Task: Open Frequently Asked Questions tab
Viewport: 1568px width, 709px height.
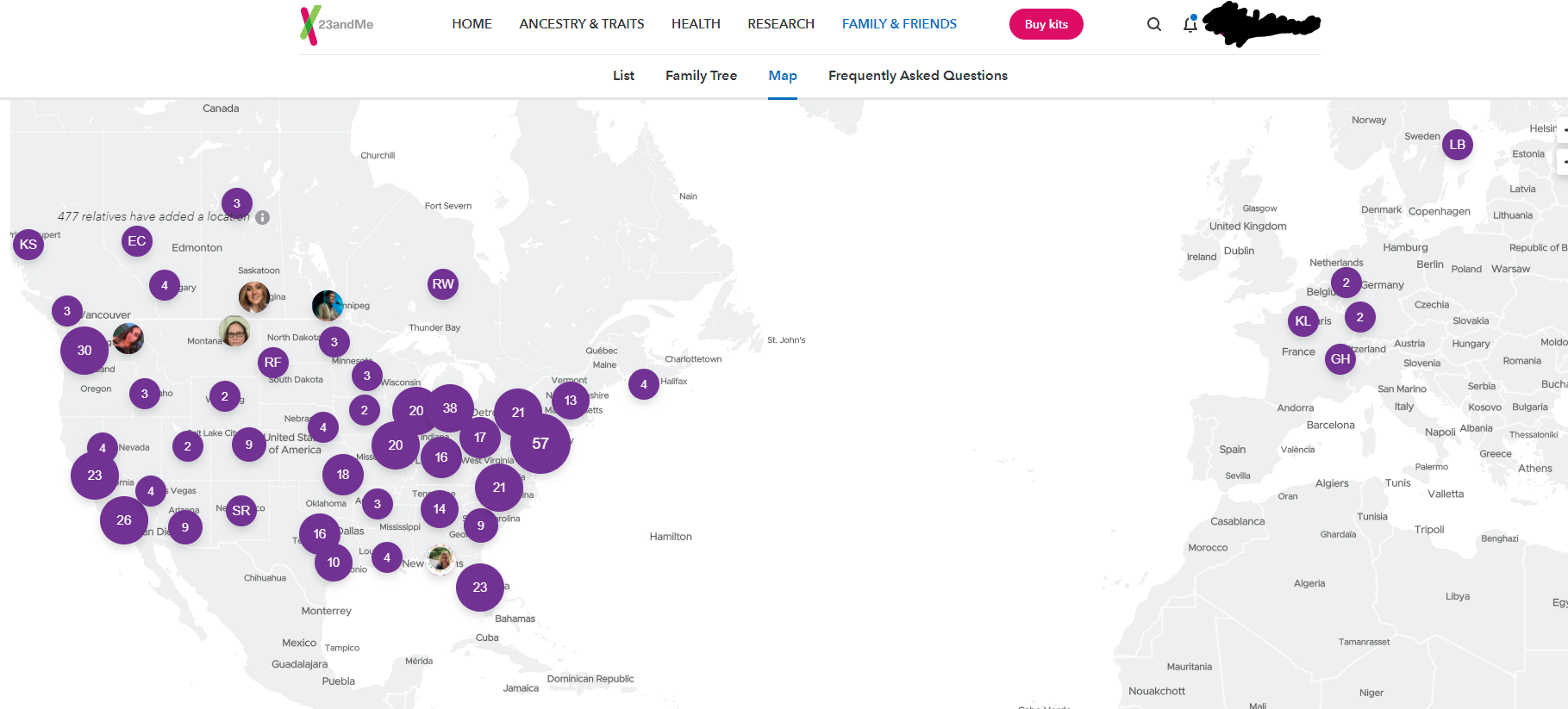Action: click(x=918, y=76)
